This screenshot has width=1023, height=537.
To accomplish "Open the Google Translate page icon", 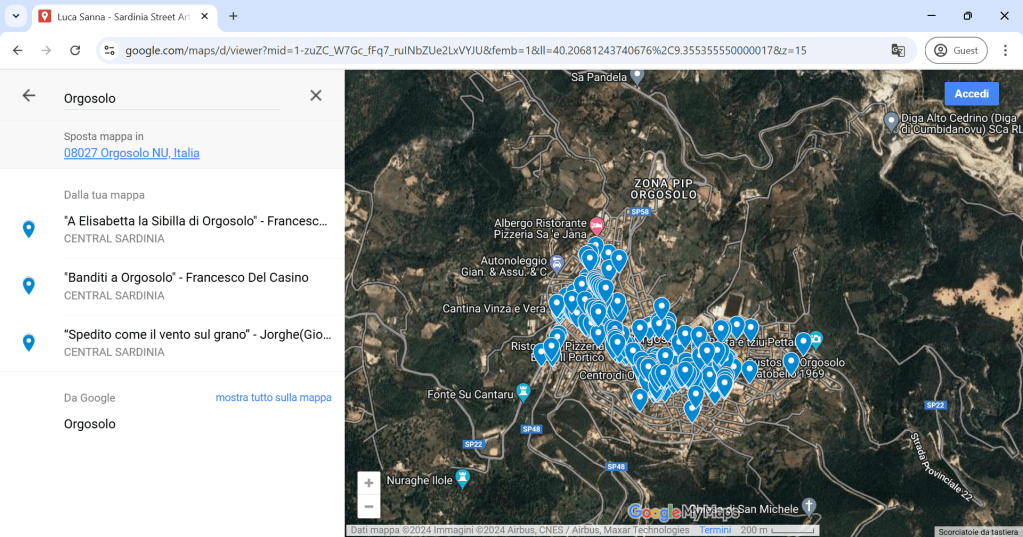I will [x=898, y=50].
